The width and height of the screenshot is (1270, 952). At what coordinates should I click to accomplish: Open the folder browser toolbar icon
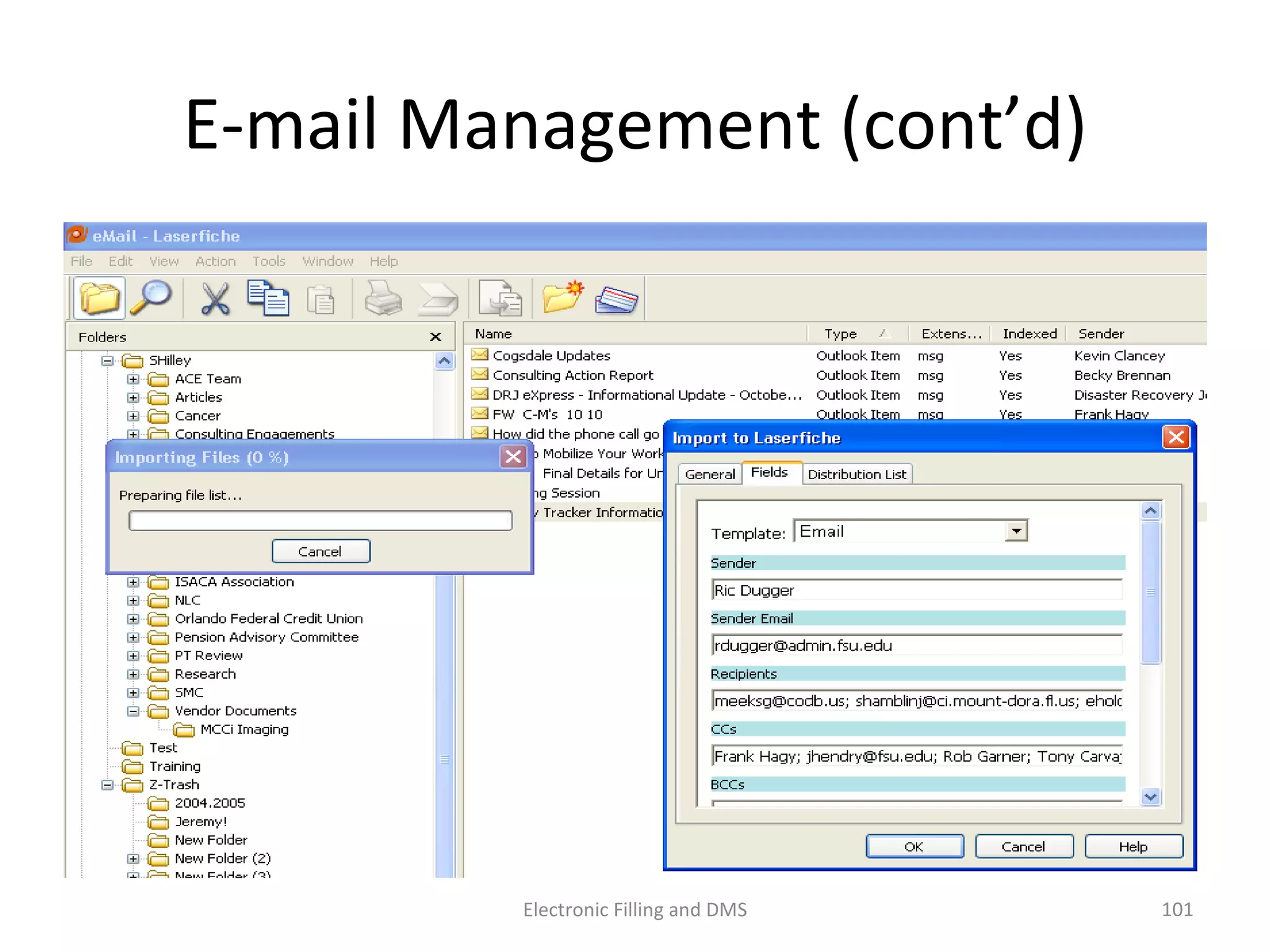99,298
